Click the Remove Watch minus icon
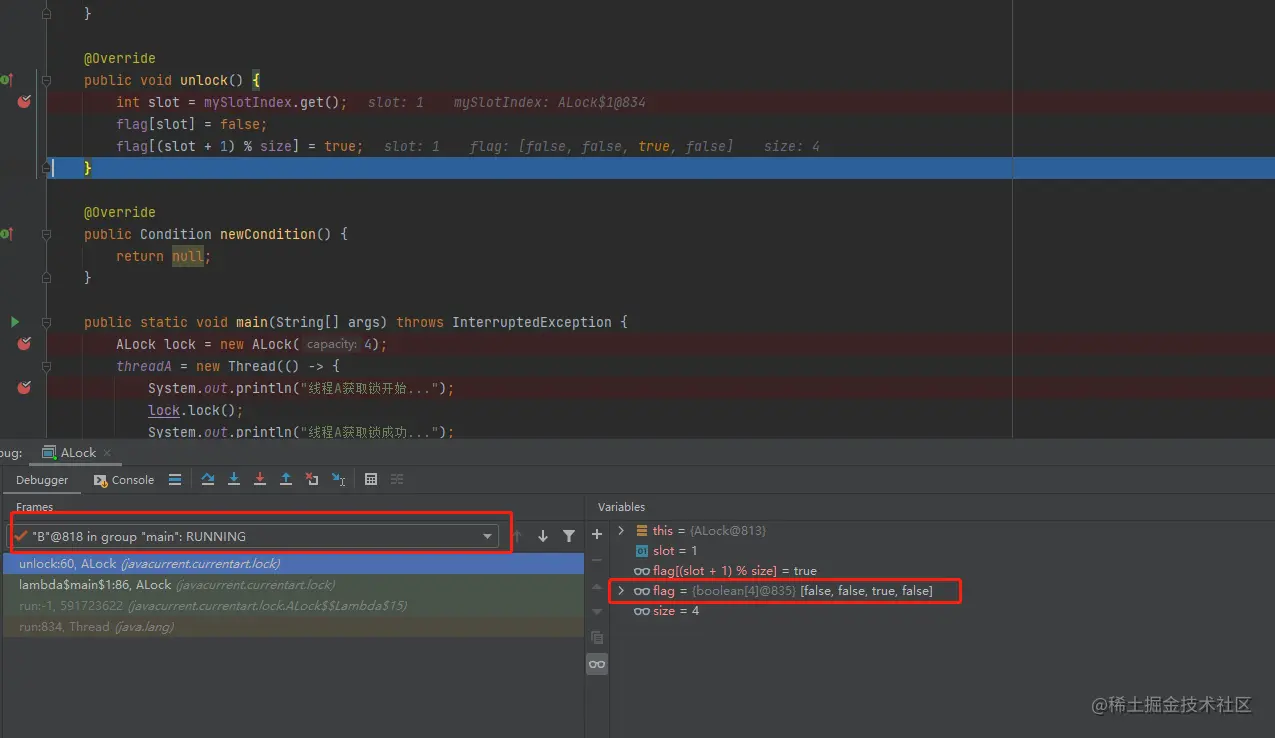This screenshot has height=738, width=1275. pyautogui.click(x=597, y=561)
